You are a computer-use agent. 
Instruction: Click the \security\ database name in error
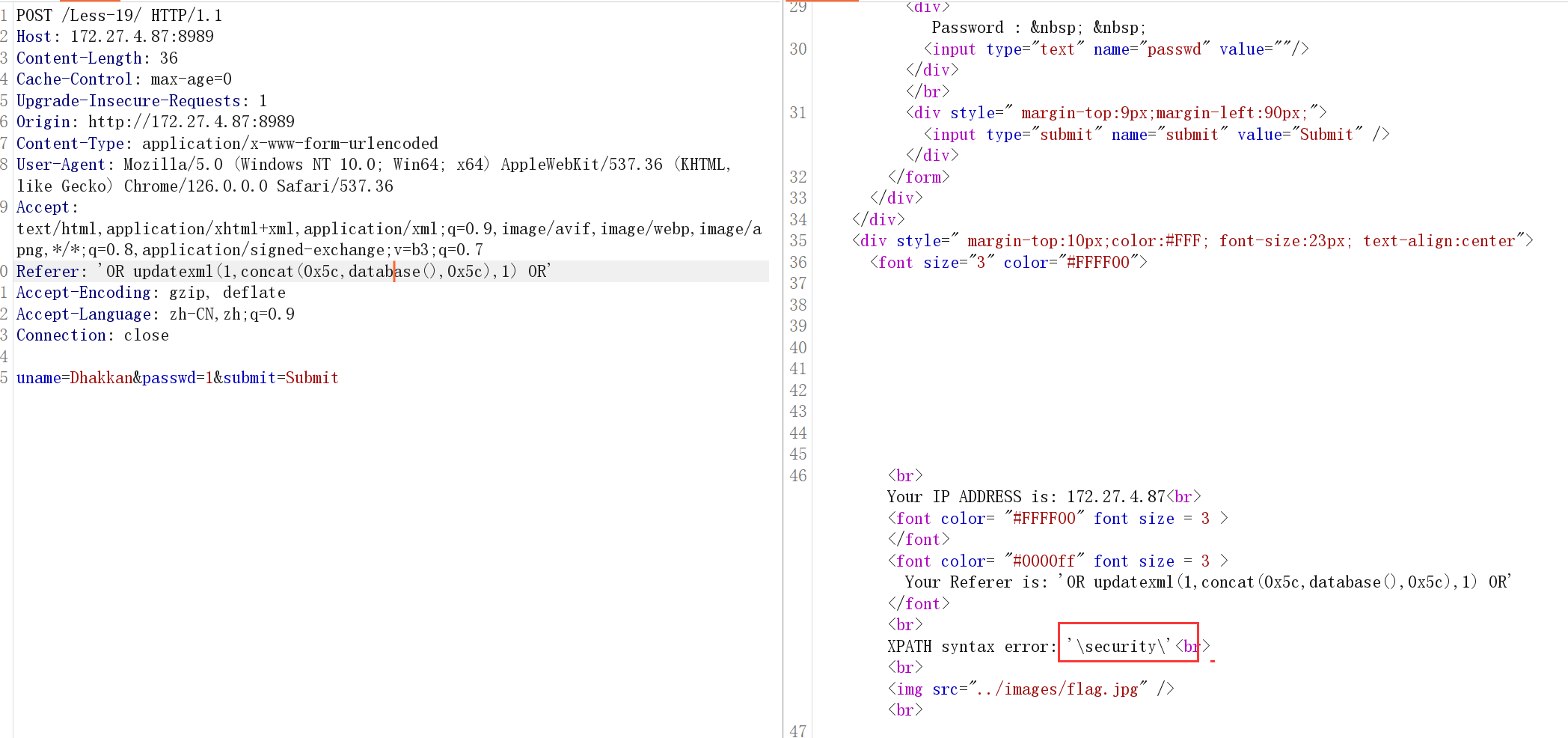(1119, 647)
